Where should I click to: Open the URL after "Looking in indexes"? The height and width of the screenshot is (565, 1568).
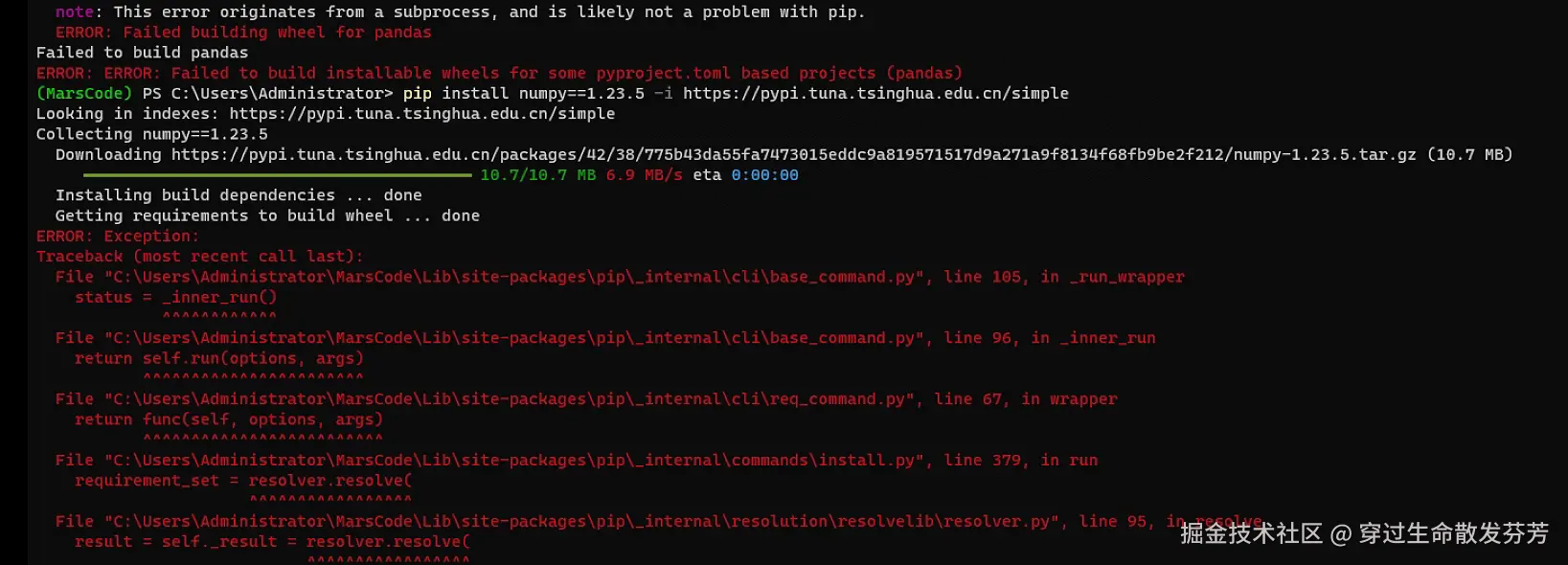point(421,113)
